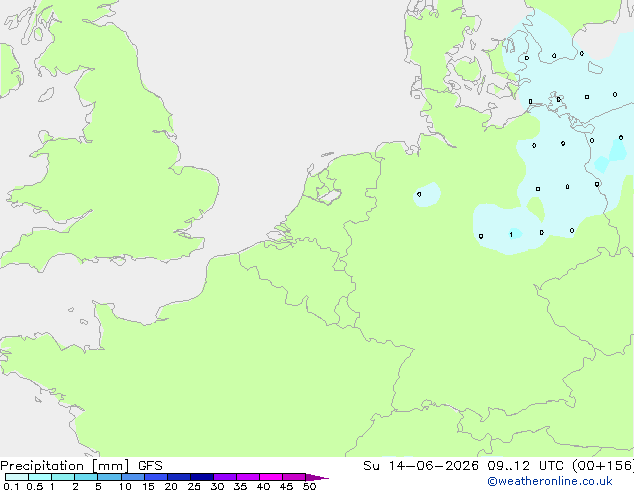Click the 2–5 mm legend swatch
The width and height of the screenshot is (634, 490).
pos(86,477)
